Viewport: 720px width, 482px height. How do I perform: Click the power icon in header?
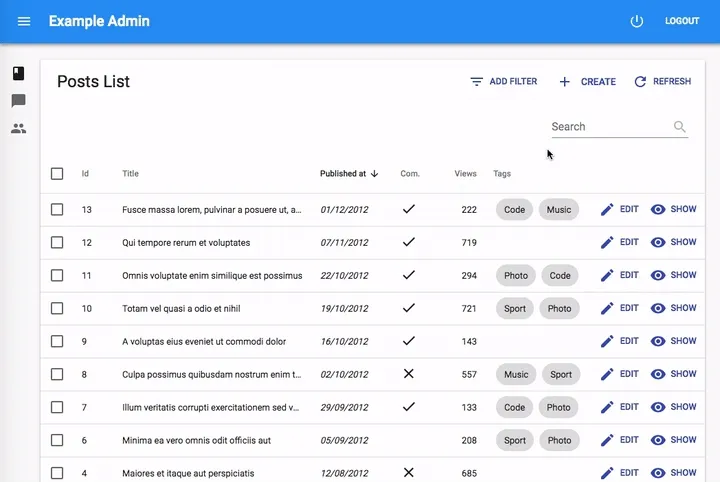(x=637, y=21)
